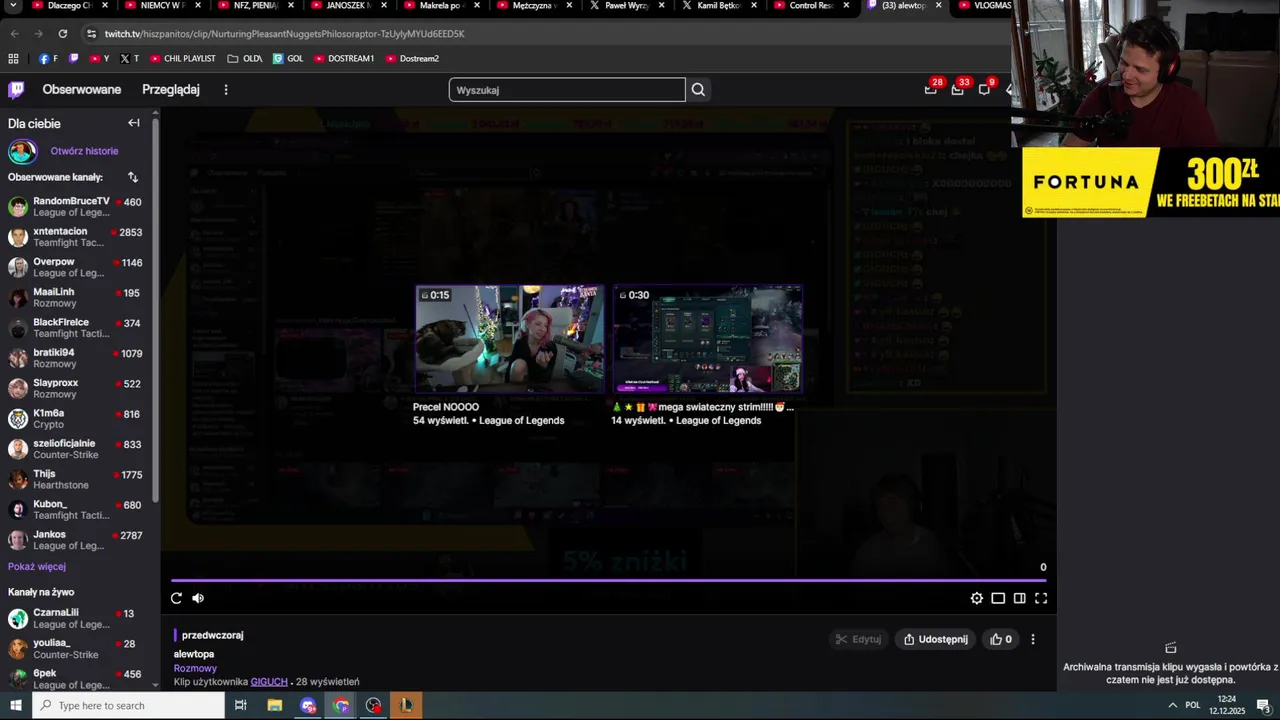Open Kubon_ channel in sidebar
This screenshot has height=720, width=1280.
(76, 509)
